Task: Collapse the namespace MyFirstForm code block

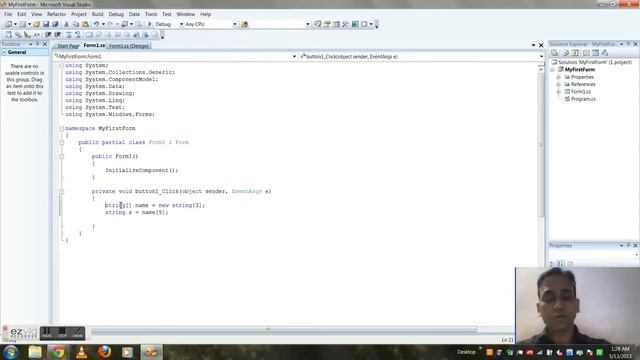Action: [x=61, y=129]
